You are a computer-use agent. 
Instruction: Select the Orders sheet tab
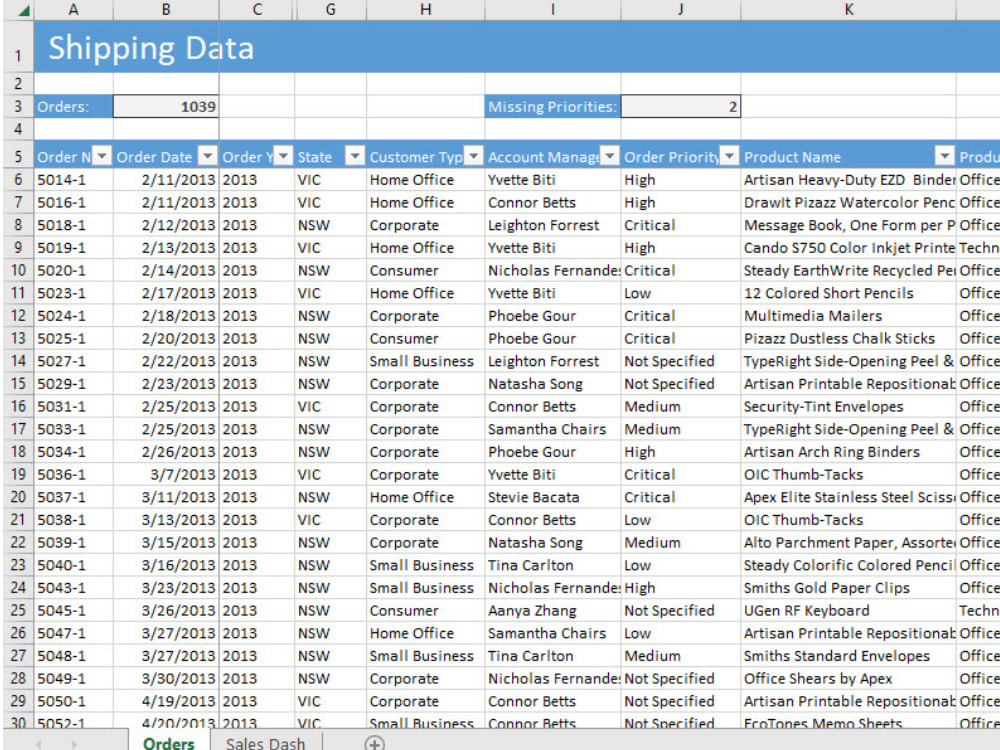pos(169,743)
